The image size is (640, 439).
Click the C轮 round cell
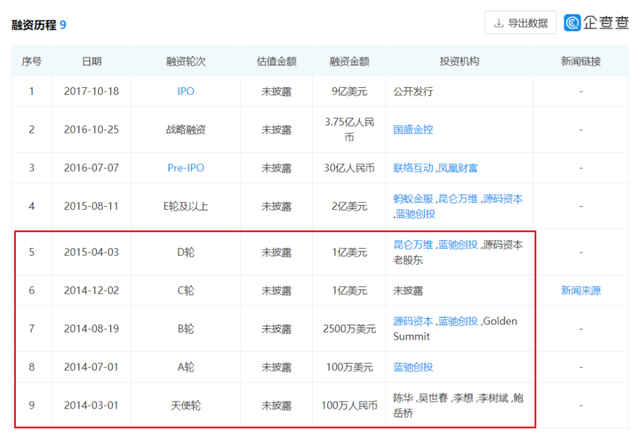[x=186, y=290]
